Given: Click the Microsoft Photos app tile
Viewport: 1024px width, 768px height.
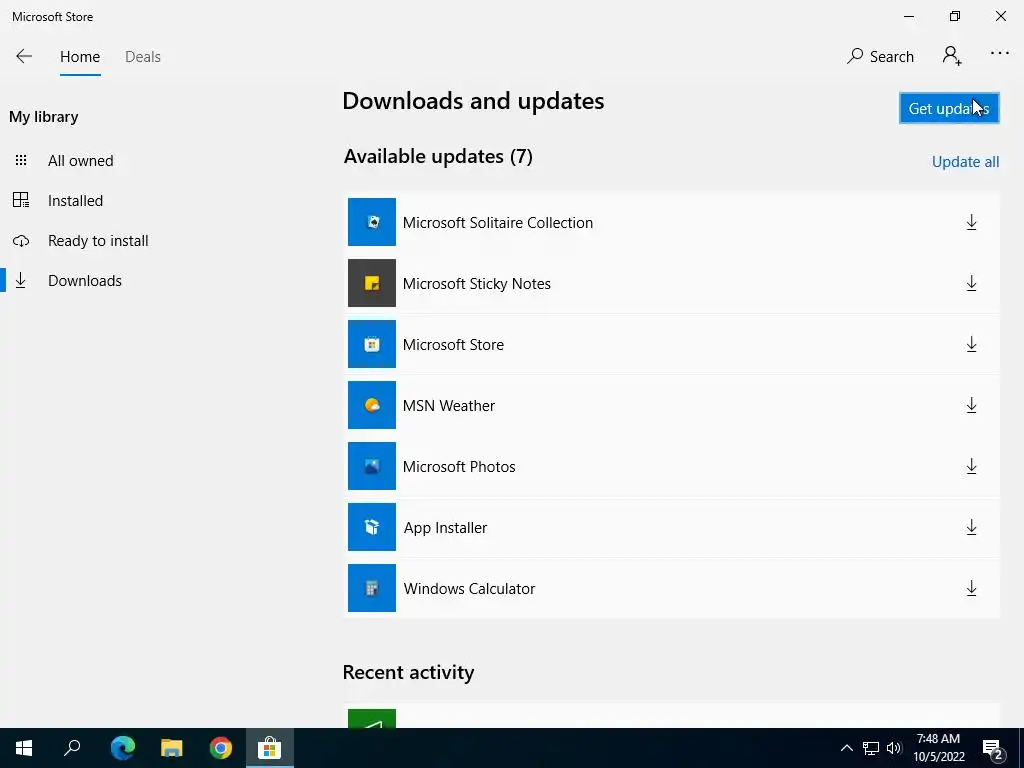Looking at the screenshot, I should (x=372, y=466).
